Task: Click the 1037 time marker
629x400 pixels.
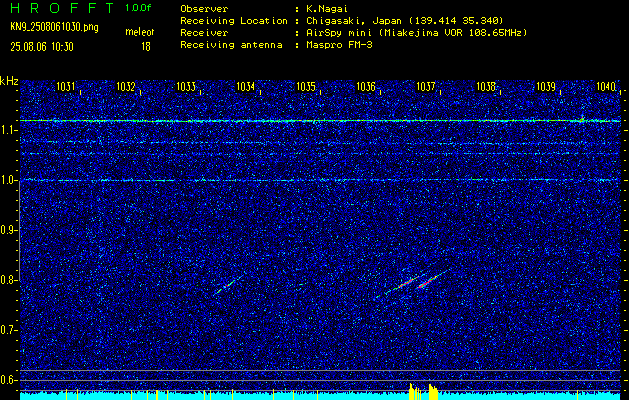Action: 426,86
